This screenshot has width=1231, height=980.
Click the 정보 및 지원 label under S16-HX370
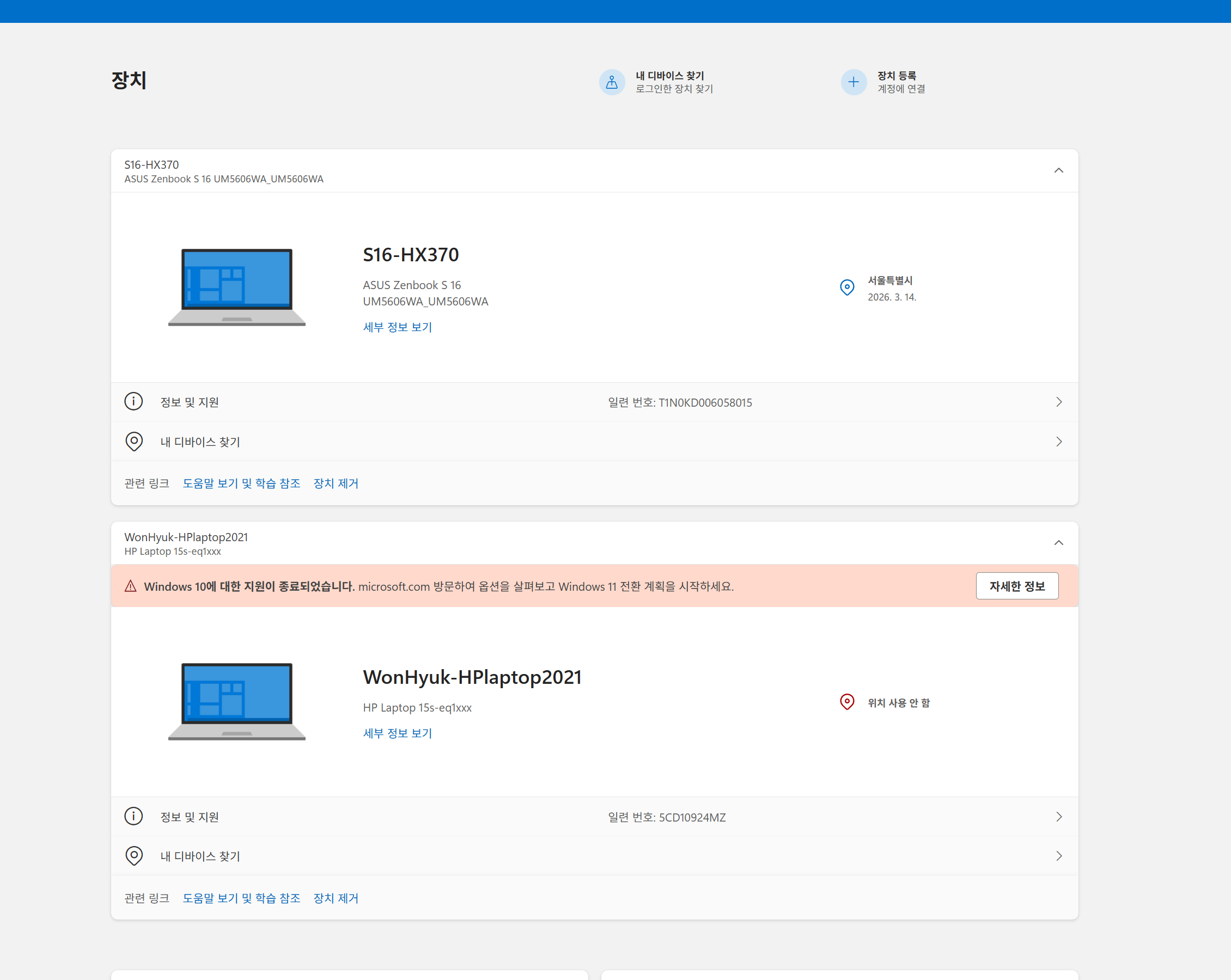(x=190, y=402)
